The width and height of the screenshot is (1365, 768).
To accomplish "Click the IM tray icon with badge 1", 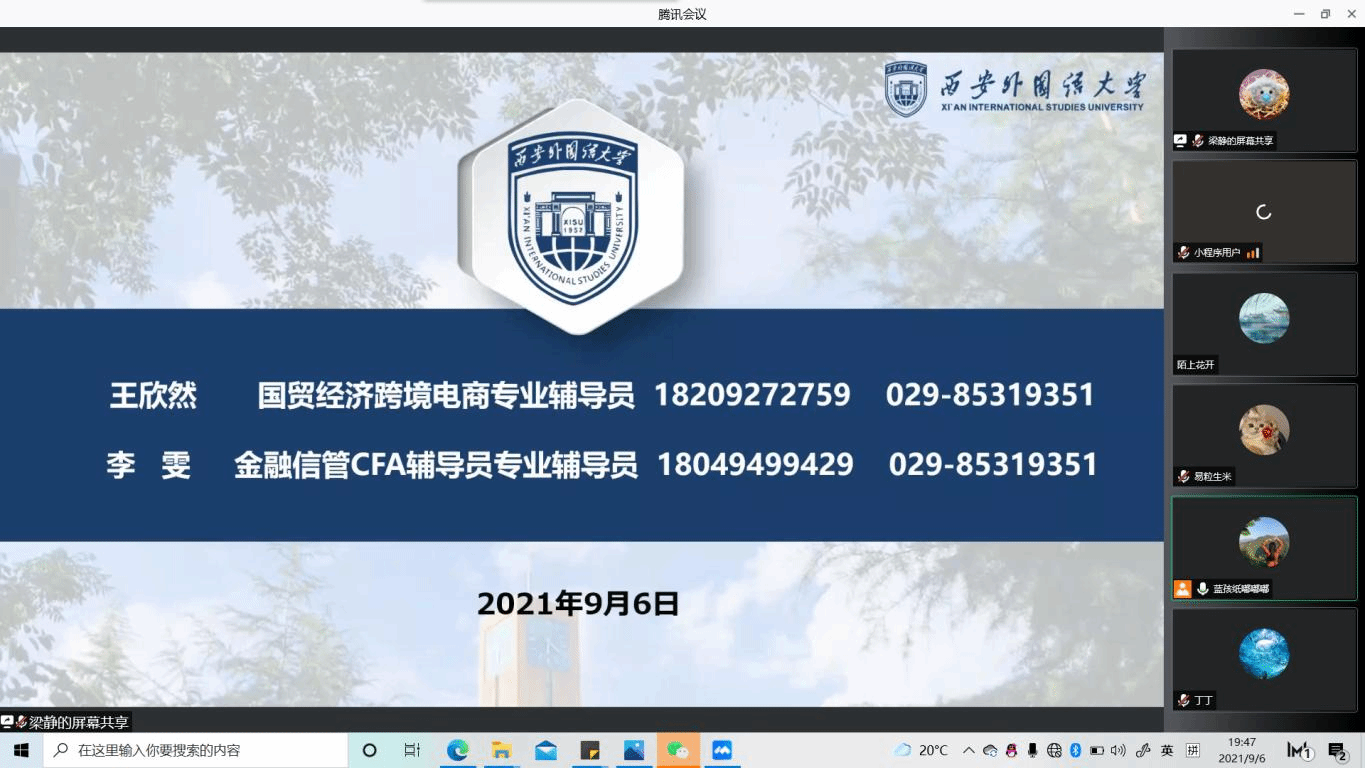I will [1299, 750].
